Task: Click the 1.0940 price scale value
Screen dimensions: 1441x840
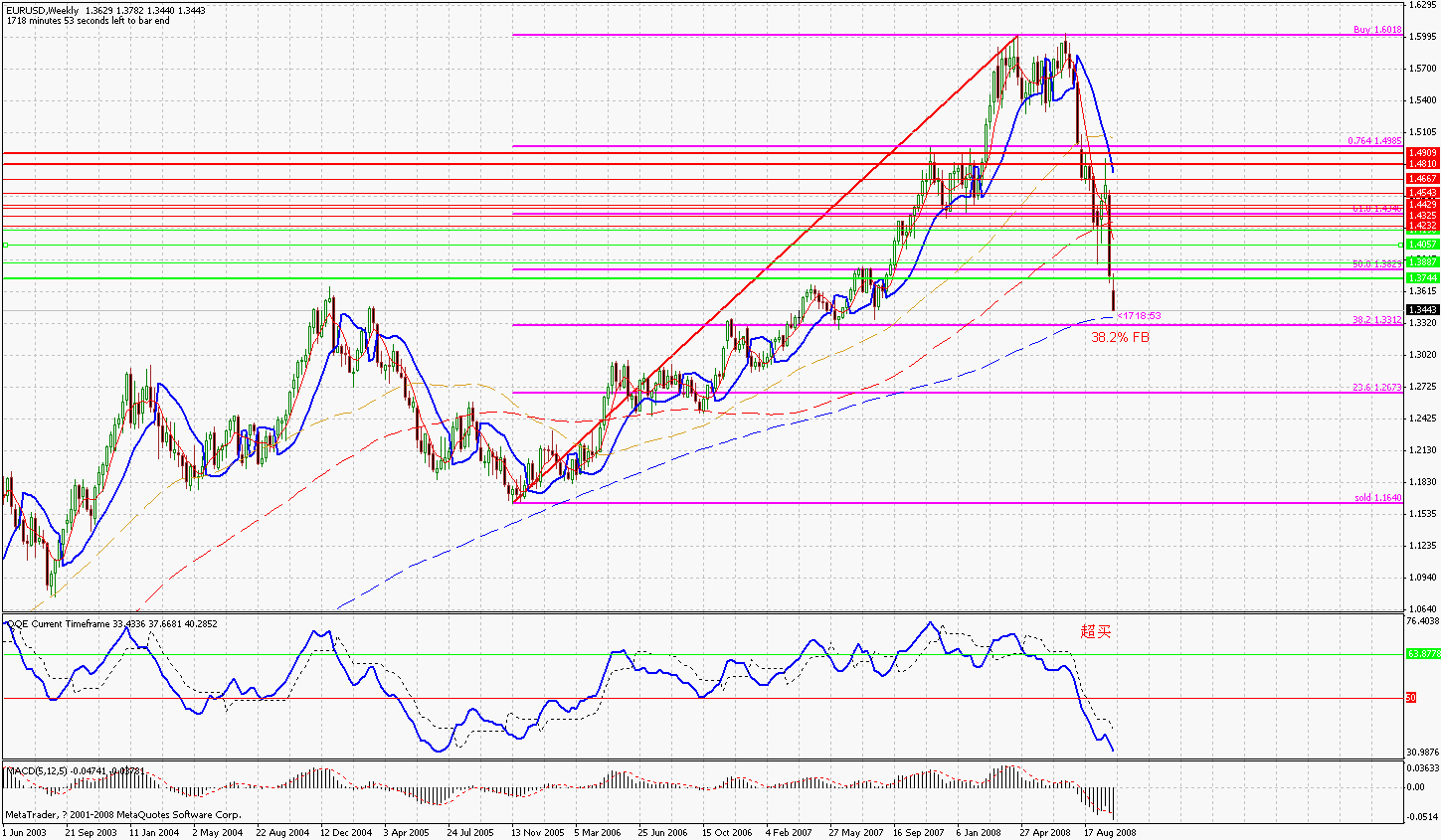Action: [1423, 578]
